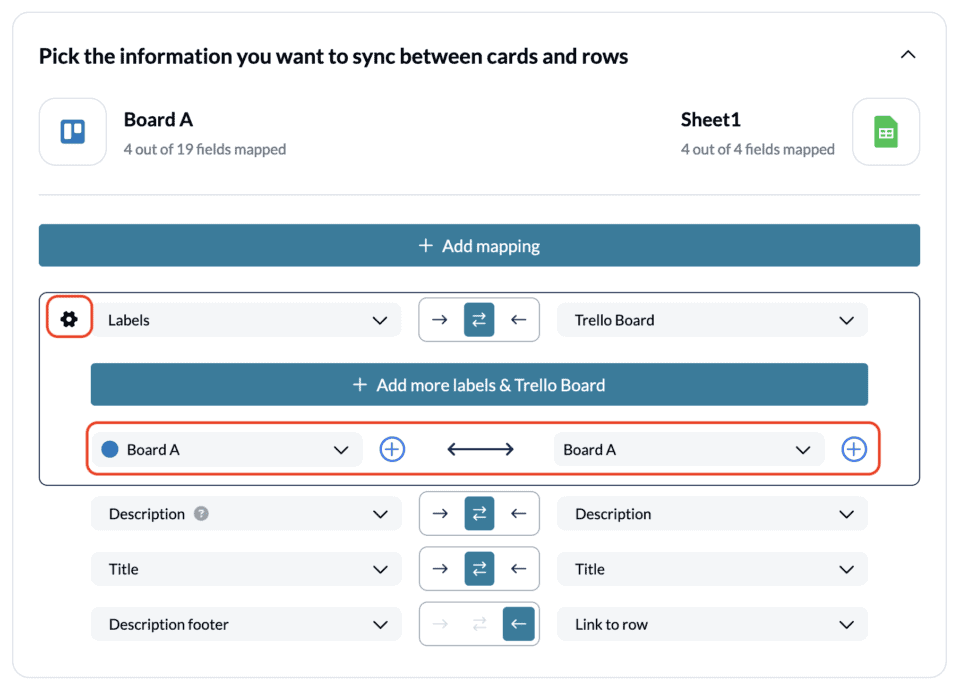Open the Labels field dropdown
The height and width of the screenshot is (686, 960).
(246, 320)
